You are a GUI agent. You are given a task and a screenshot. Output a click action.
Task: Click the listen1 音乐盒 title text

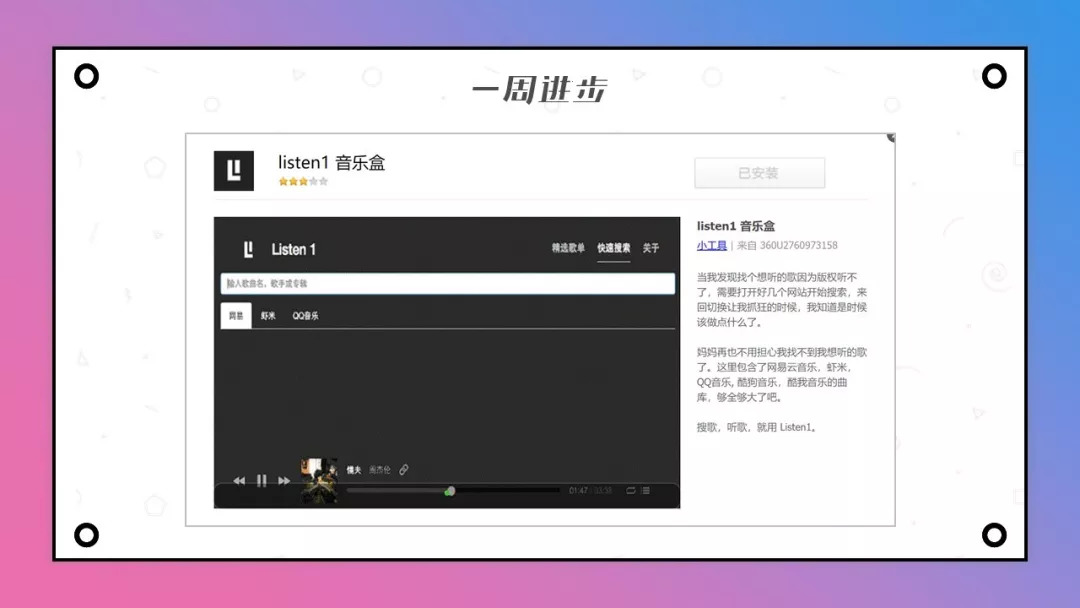[x=331, y=163]
